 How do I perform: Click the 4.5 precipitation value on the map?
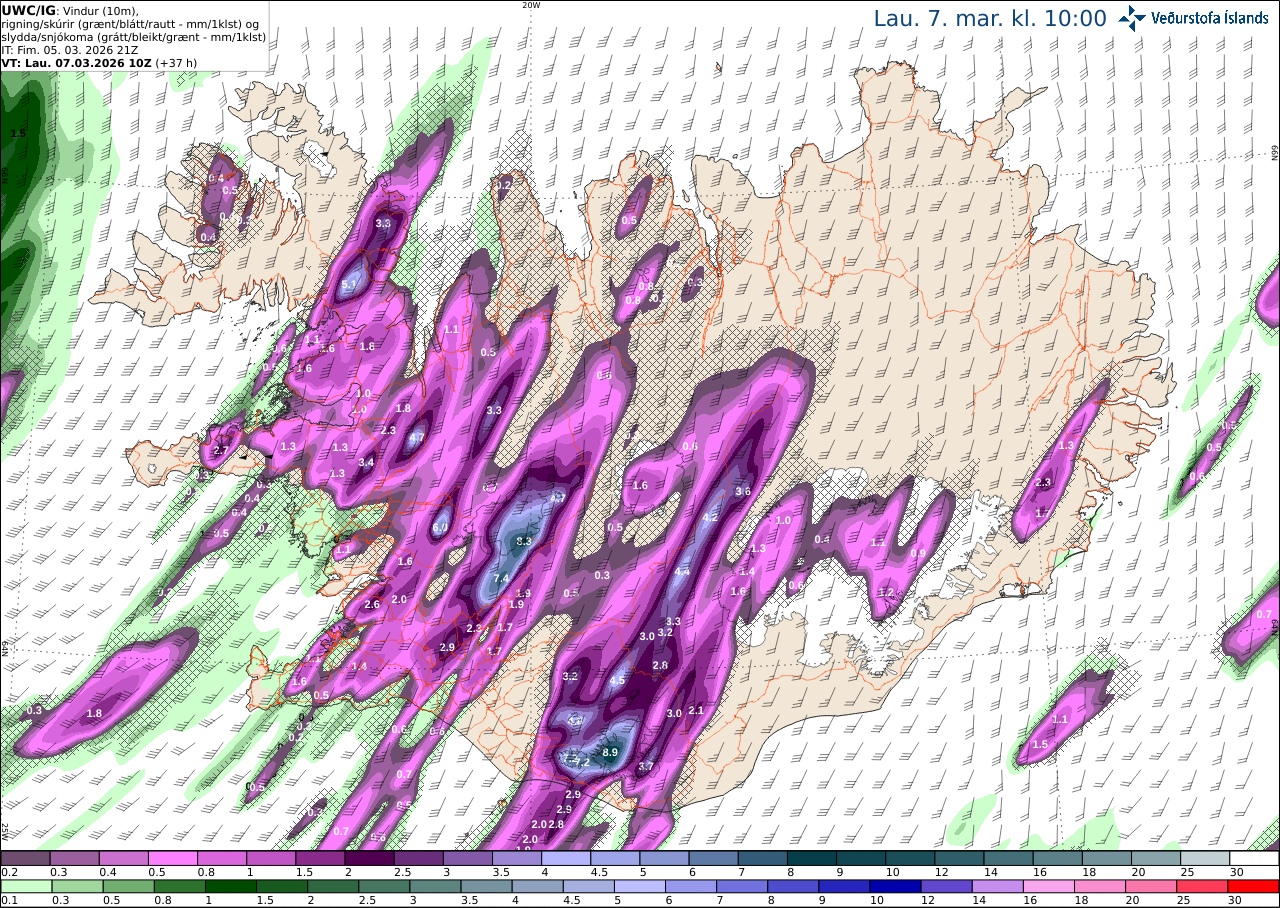pos(618,680)
